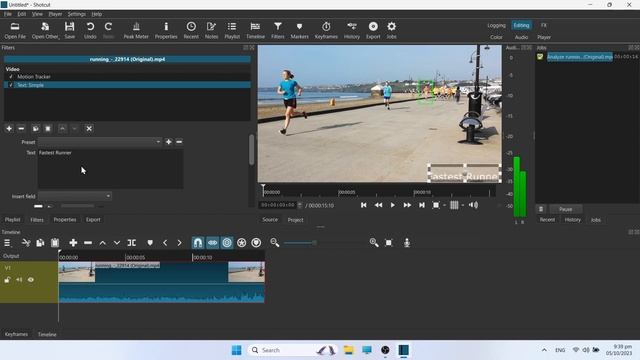This screenshot has height=360, width=640.
Task: Click the Pause jobs button
Action: coord(566,209)
